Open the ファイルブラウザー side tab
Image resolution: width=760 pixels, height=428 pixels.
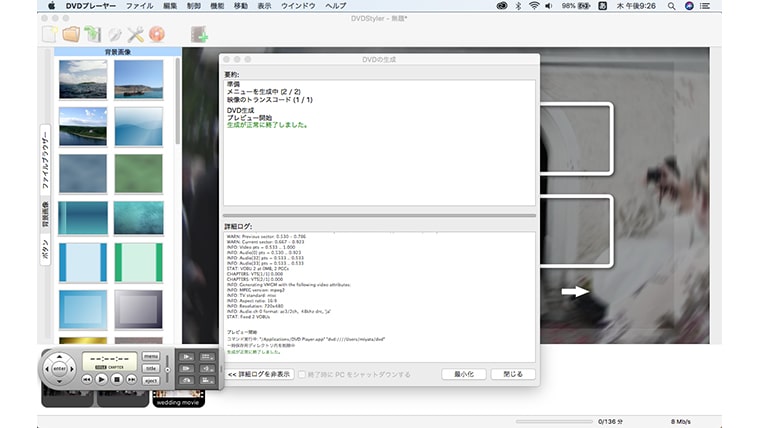click(x=45, y=159)
